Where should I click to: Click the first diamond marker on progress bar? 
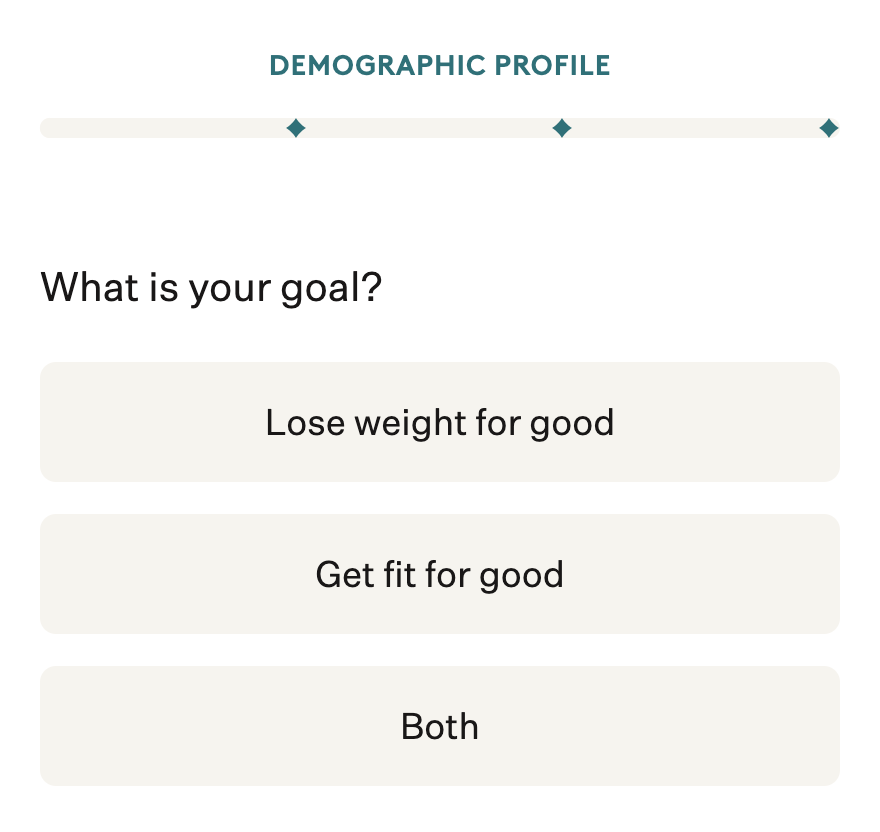click(295, 128)
